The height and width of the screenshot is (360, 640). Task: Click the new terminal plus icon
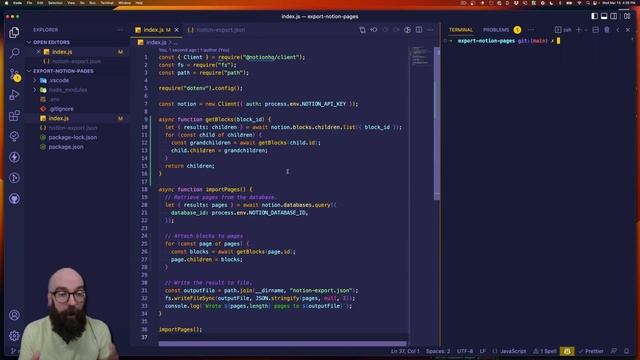point(578,30)
